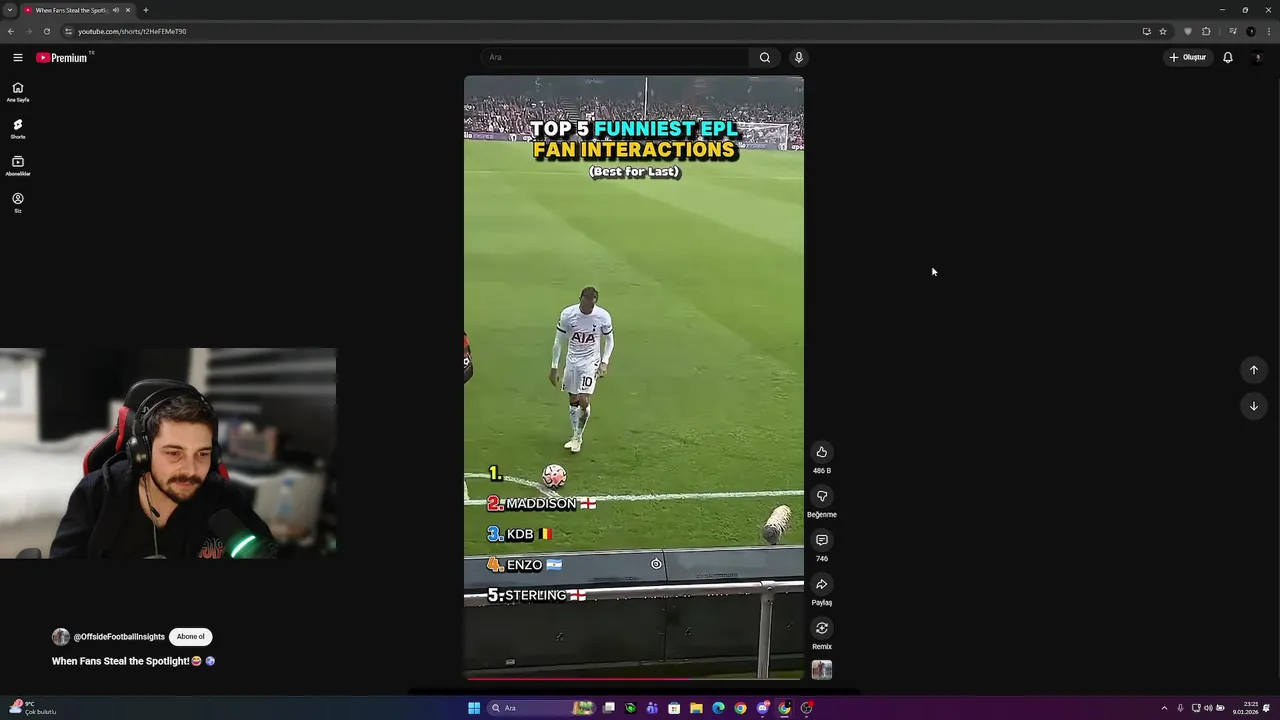Open the Windows Start menu

click(x=474, y=708)
